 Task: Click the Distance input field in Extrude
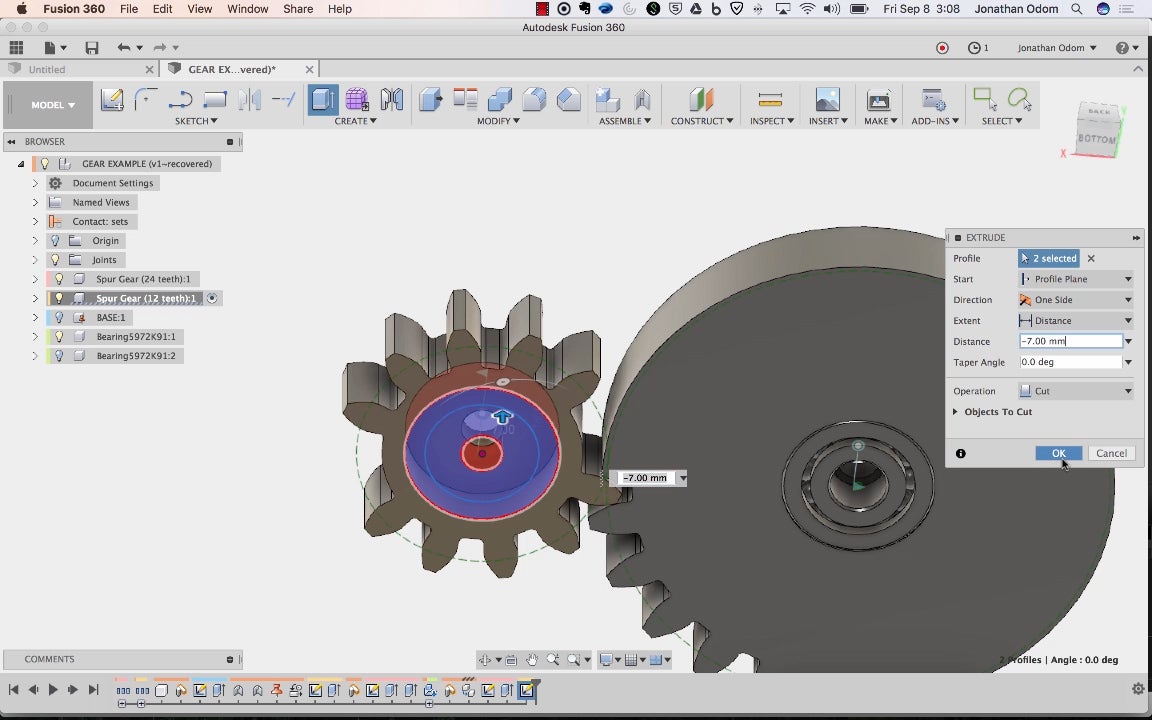(1069, 341)
